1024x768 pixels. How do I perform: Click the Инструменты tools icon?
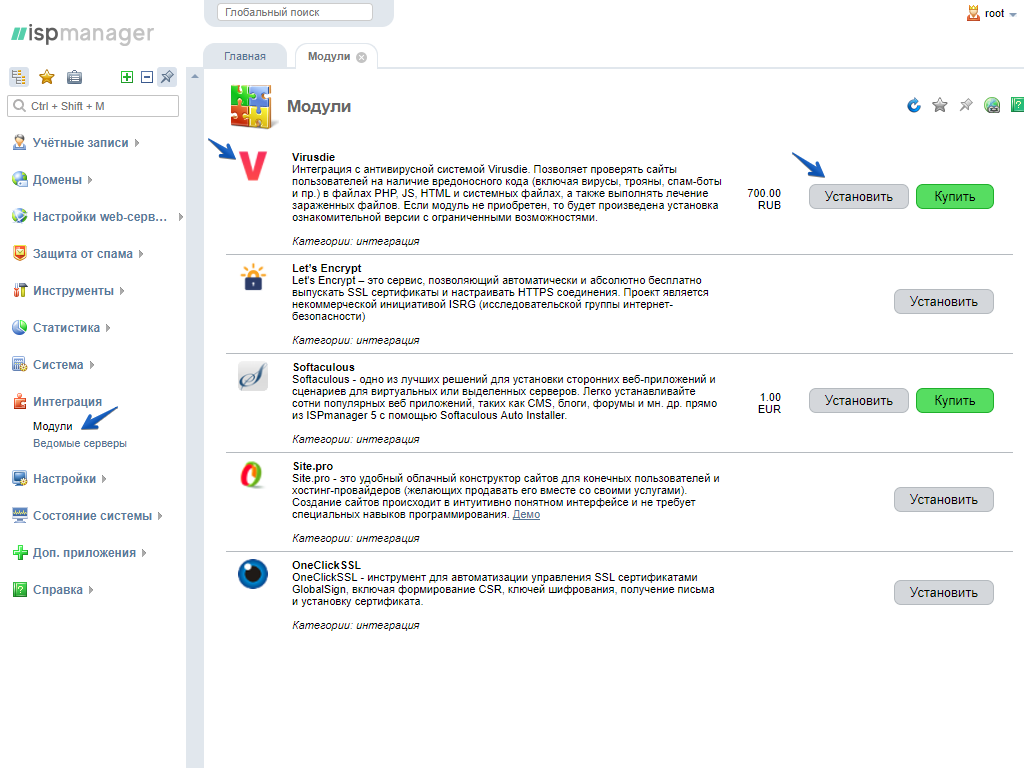tap(20, 291)
